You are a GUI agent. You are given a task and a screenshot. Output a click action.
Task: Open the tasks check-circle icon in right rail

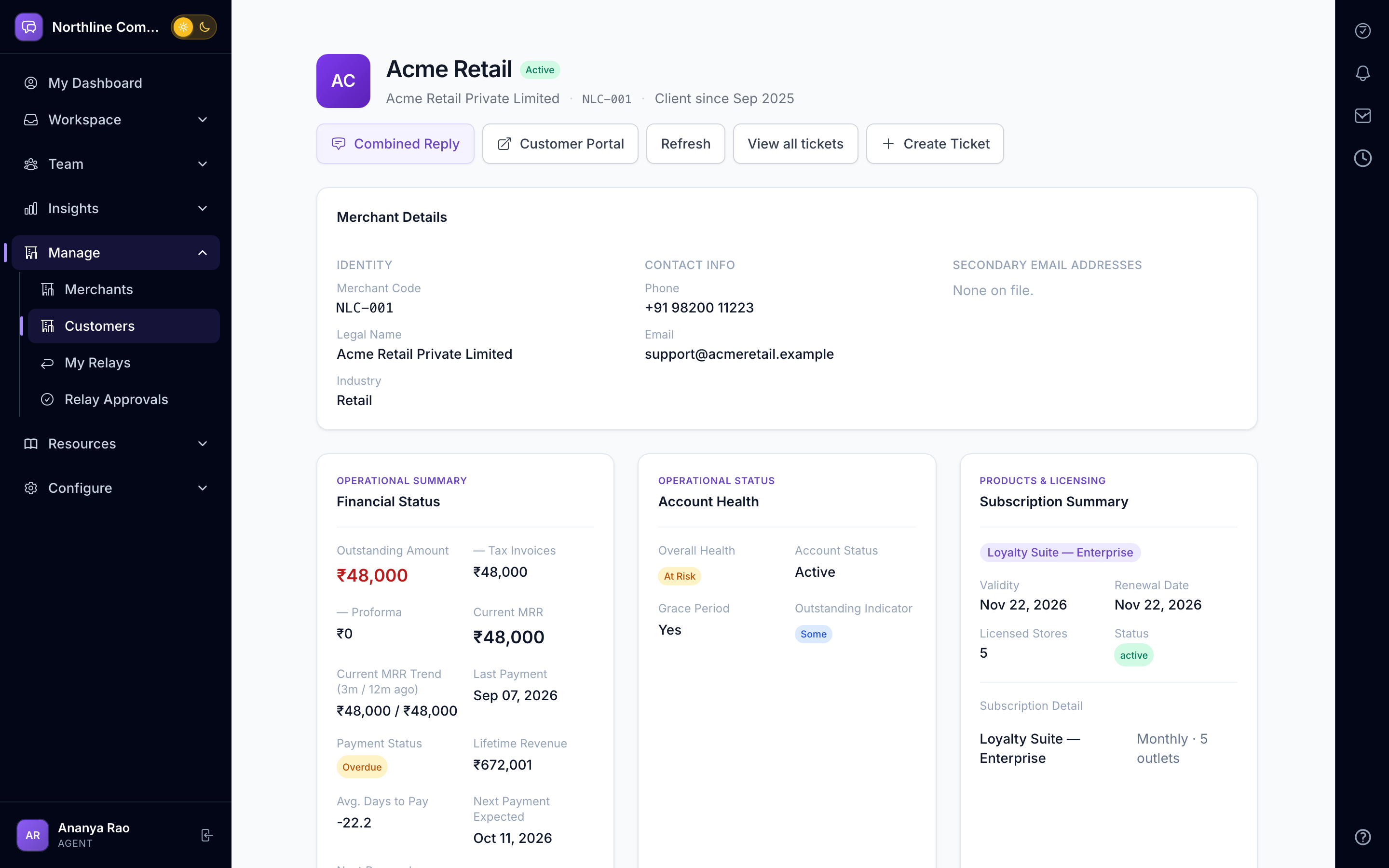click(x=1362, y=30)
